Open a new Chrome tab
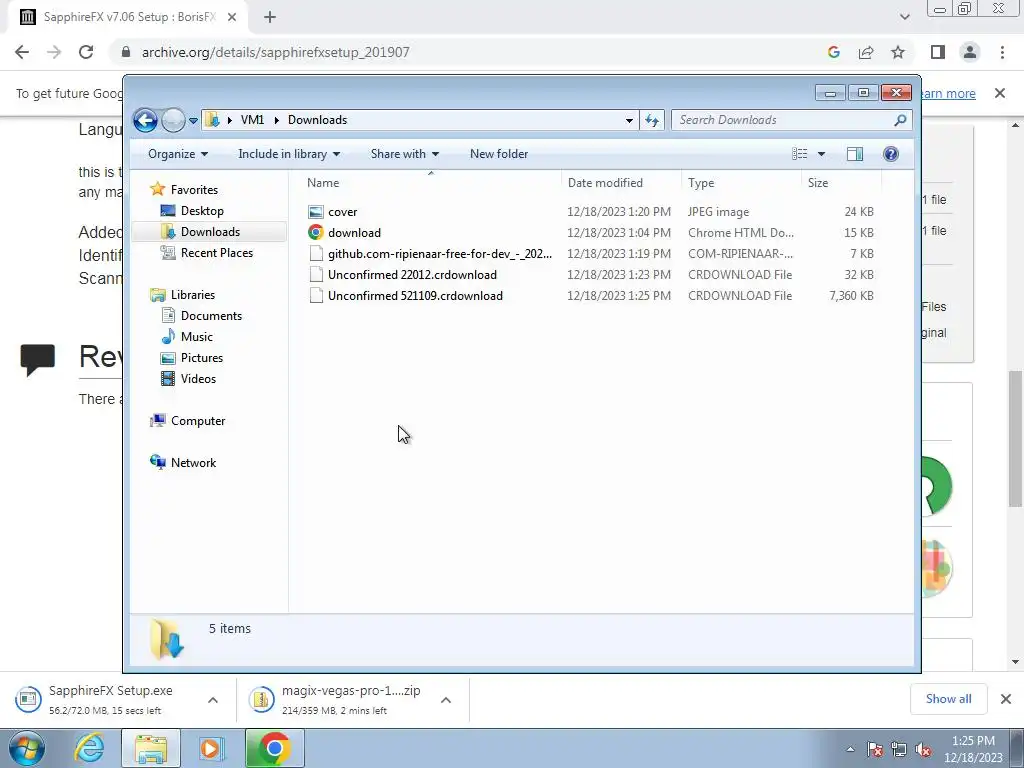 (270, 18)
